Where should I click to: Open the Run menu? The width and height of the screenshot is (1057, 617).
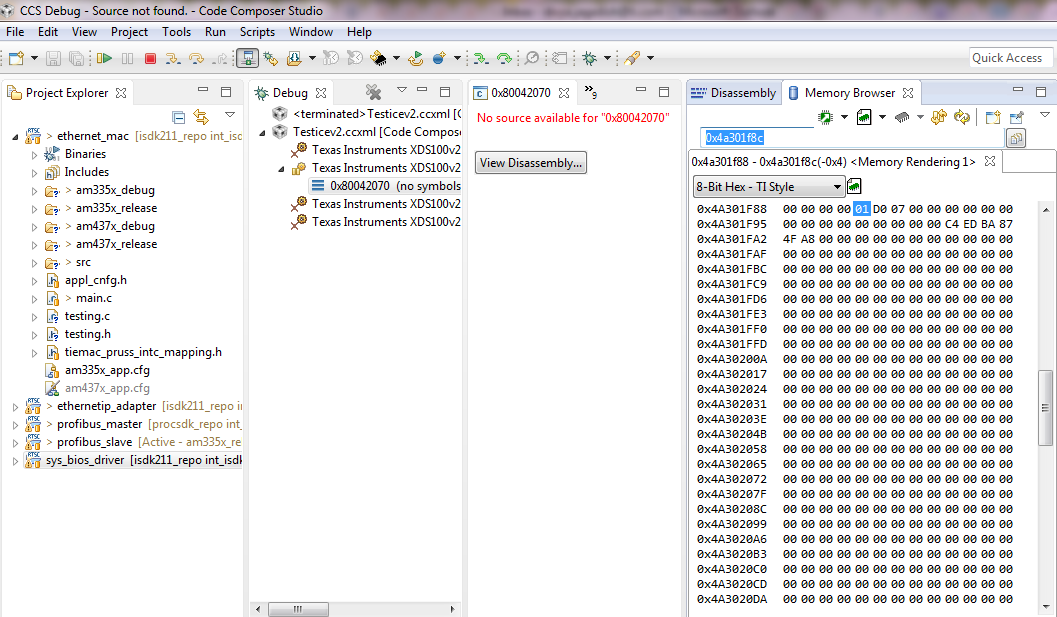(215, 32)
